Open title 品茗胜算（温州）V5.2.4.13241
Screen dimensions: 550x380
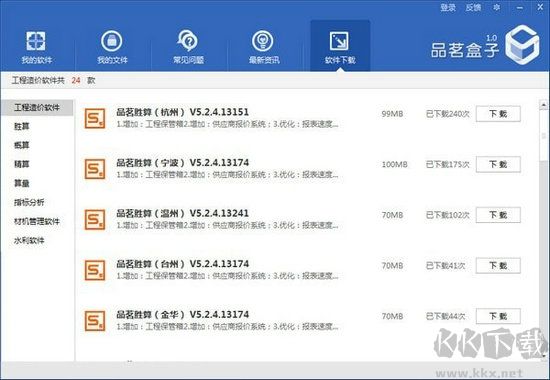[x=182, y=213]
